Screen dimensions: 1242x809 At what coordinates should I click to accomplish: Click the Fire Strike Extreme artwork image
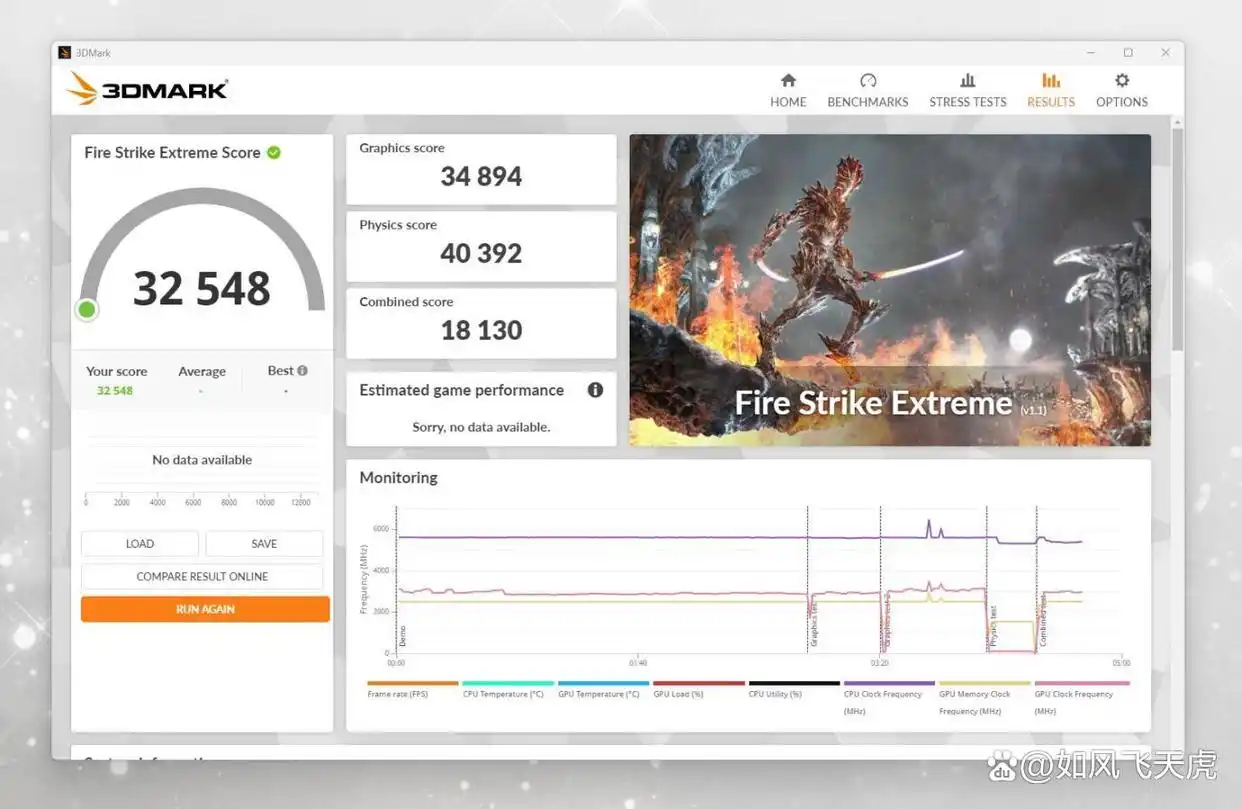(x=889, y=290)
